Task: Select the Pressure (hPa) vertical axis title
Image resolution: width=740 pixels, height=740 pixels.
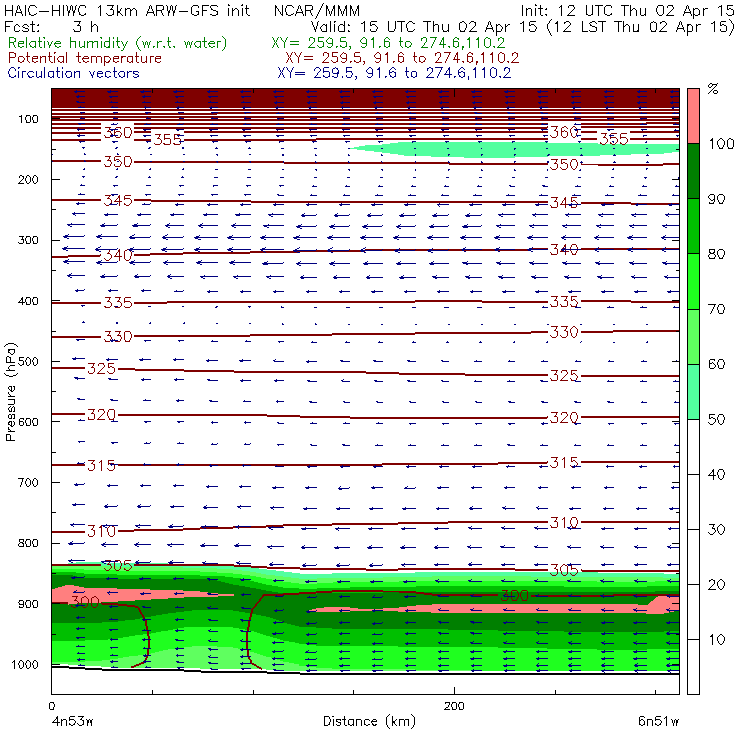Action: point(10,392)
